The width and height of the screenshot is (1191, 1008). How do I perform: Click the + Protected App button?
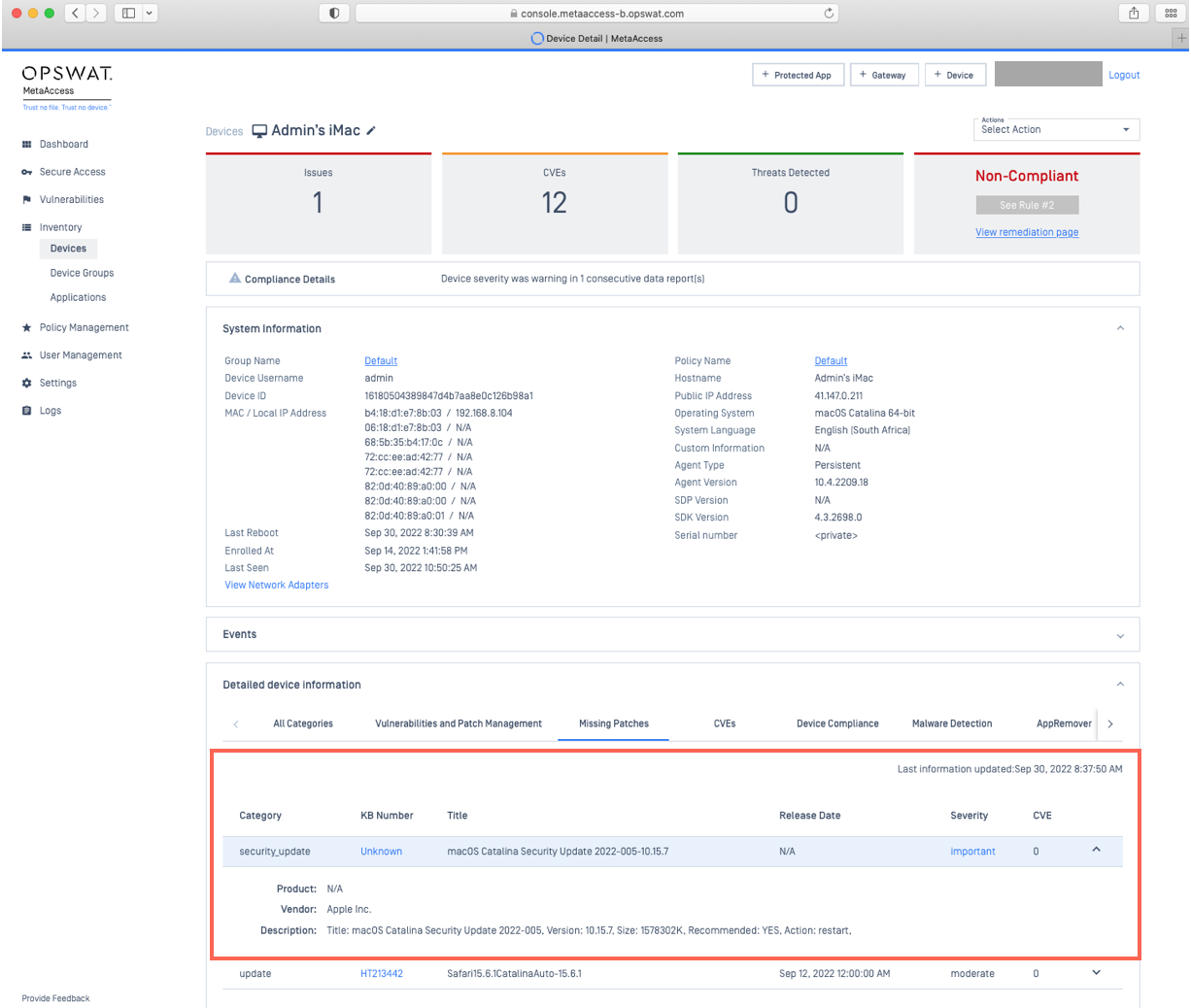797,75
